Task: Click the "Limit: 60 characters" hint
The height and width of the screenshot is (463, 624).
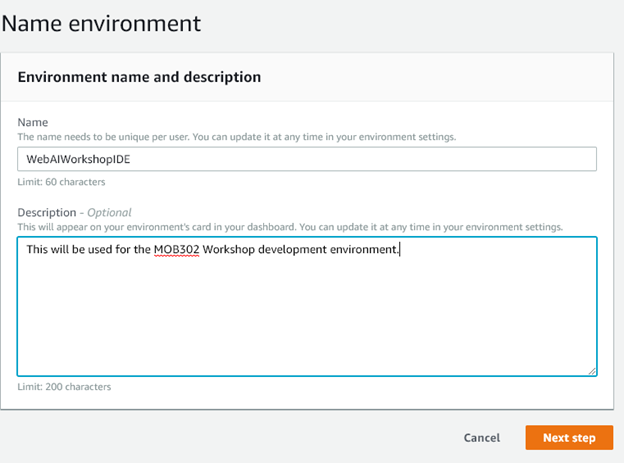Action: [61, 182]
